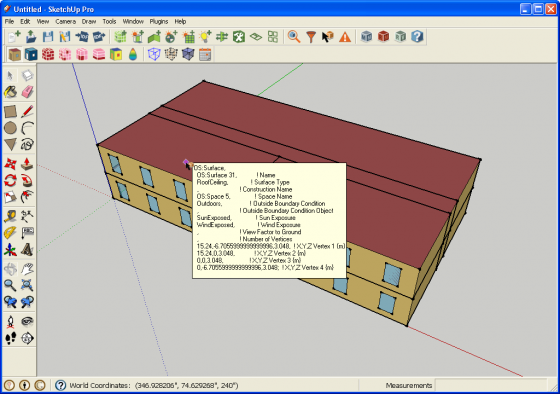The image size is (560, 394).
Task: Click the Measurements input box
Action: pos(491,385)
